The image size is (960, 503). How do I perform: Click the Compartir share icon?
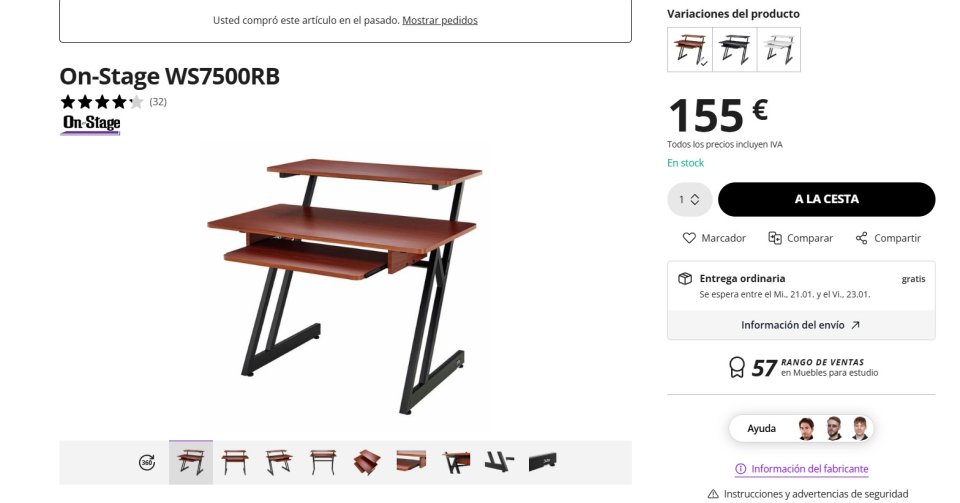[x=861, y=238]
